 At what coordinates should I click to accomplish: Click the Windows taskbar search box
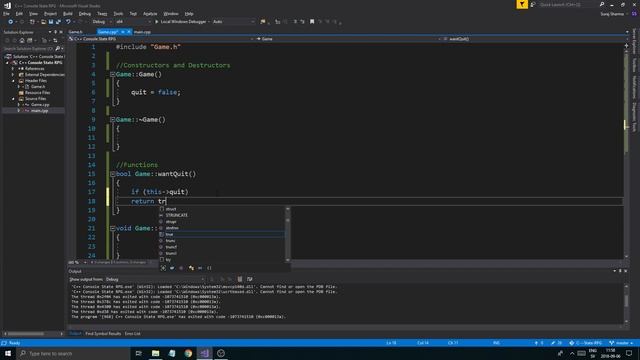73,353
